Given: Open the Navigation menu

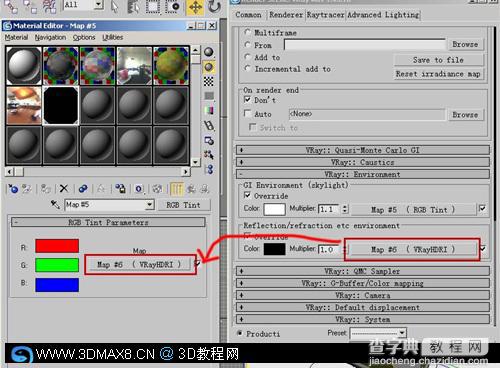Looking at the screenshot, I should point(50,37).
